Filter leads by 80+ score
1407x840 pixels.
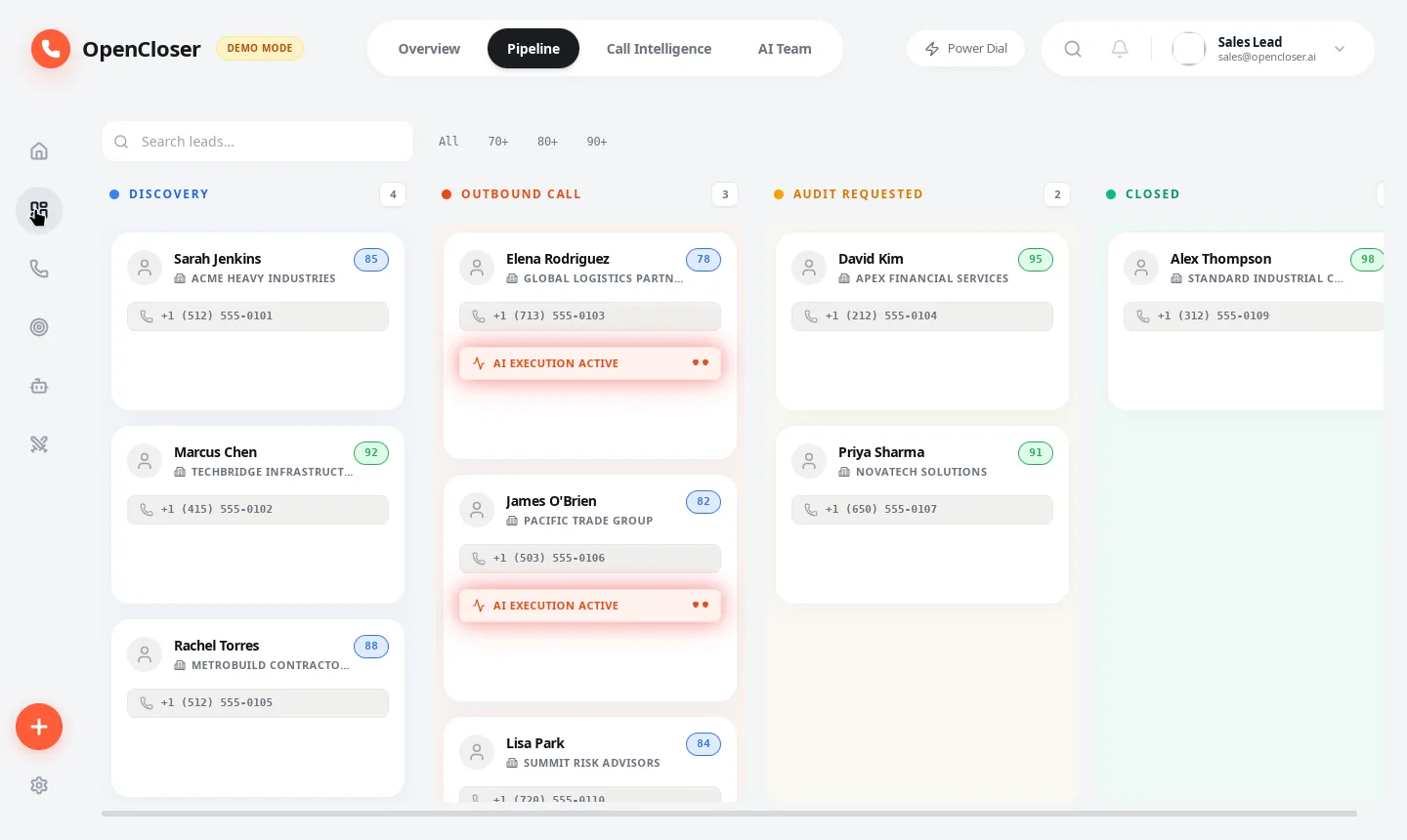point(547,142)
